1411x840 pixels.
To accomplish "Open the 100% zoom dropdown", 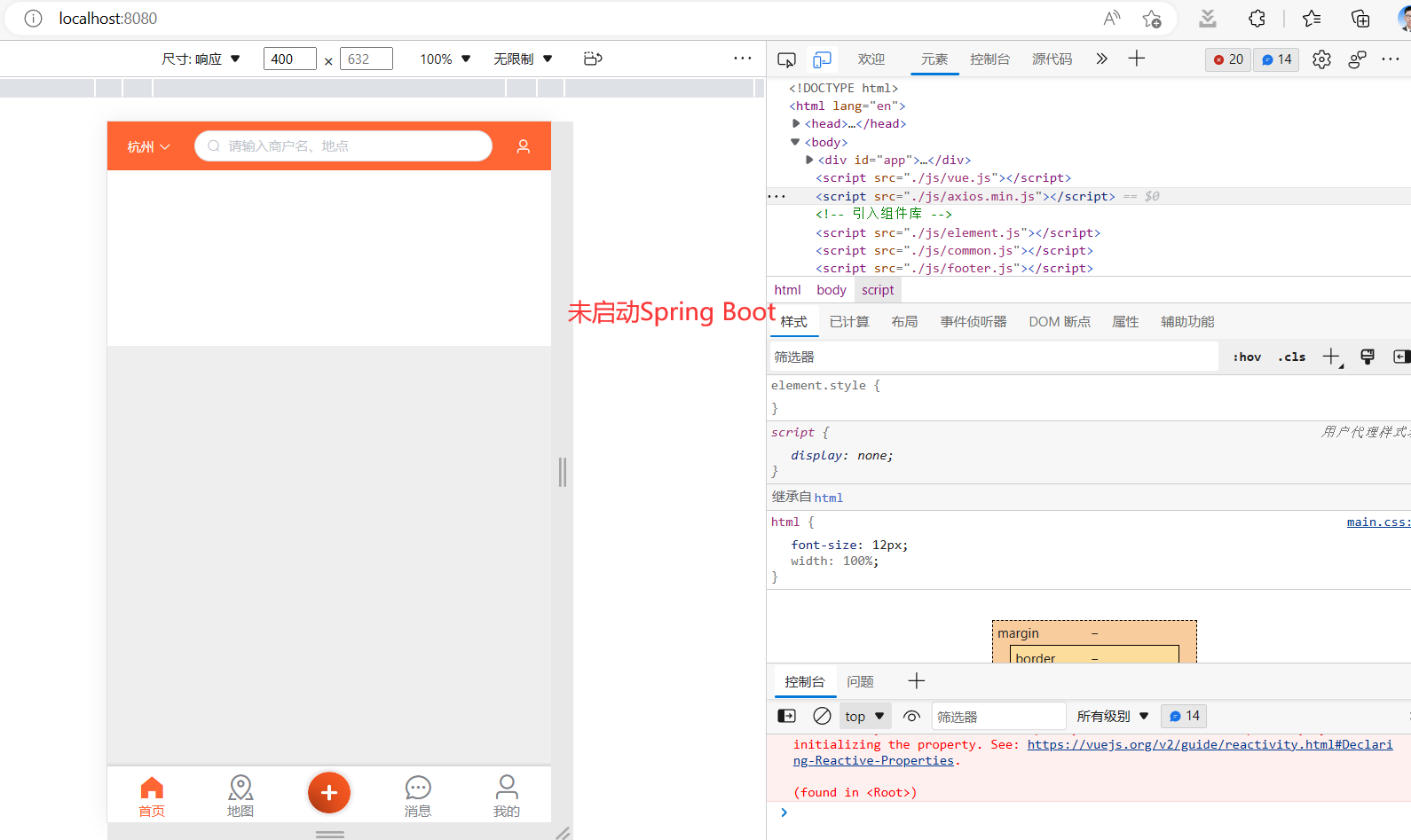I will 445,59.
